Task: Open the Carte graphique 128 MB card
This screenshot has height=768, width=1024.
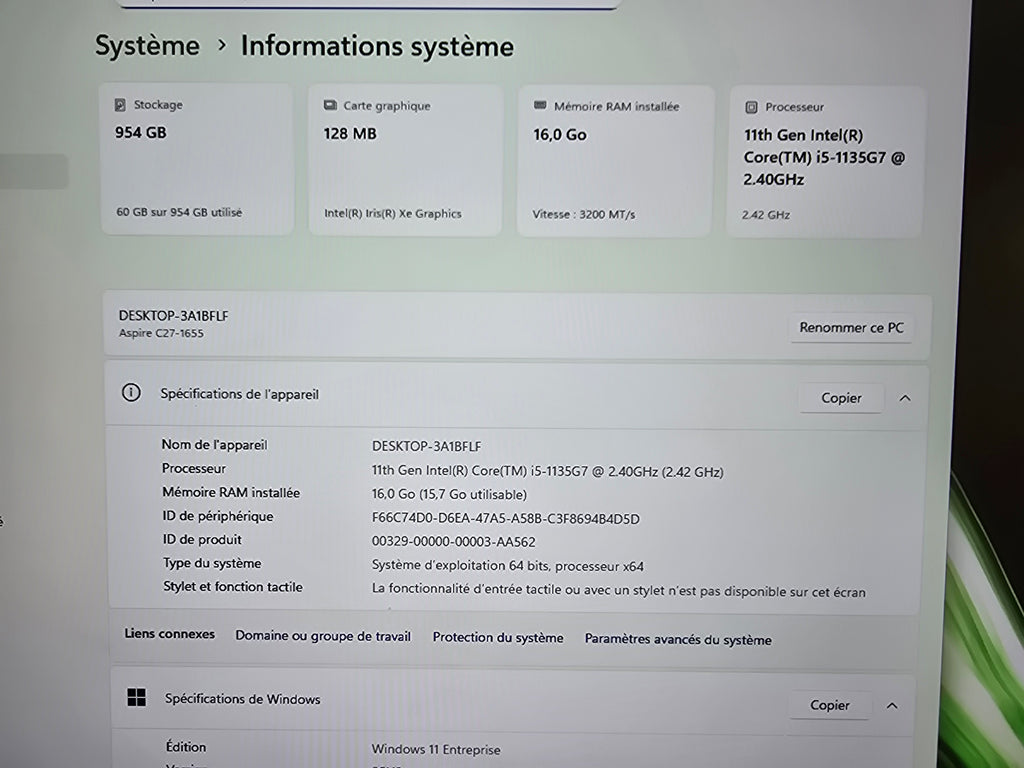Action: [406, 160]
